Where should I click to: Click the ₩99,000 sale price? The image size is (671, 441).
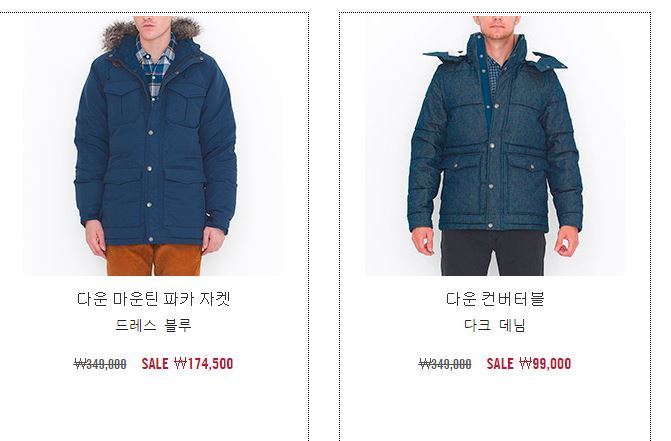pos(545,364)
